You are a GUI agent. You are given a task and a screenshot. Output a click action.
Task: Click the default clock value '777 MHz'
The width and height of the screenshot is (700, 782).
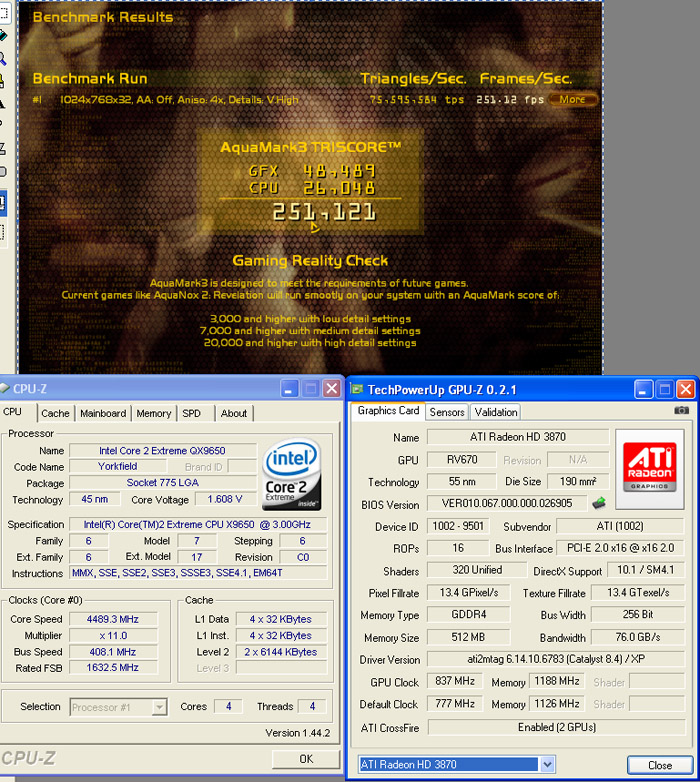tap(455, 703)
